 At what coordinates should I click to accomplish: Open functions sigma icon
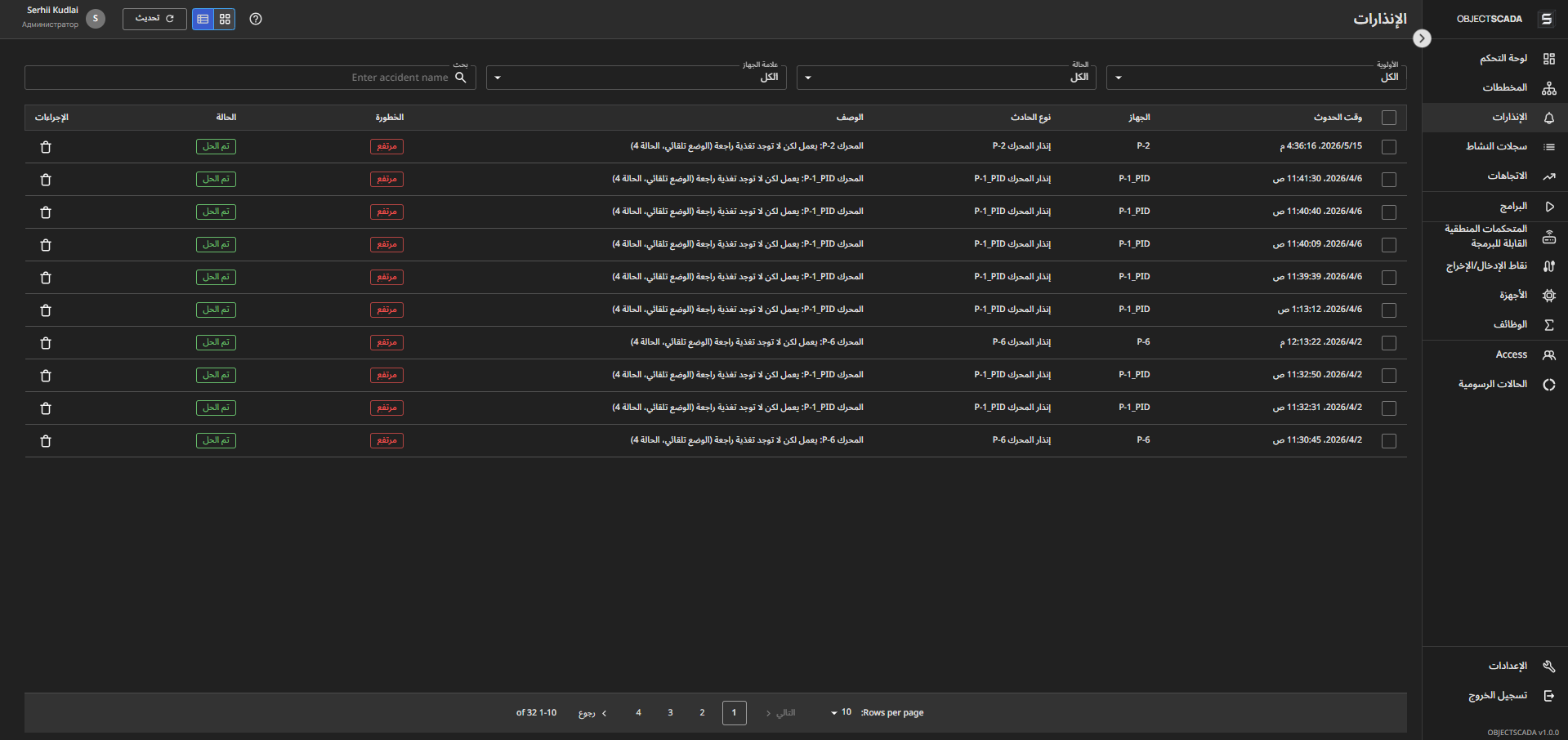[x=1548, y=325]
